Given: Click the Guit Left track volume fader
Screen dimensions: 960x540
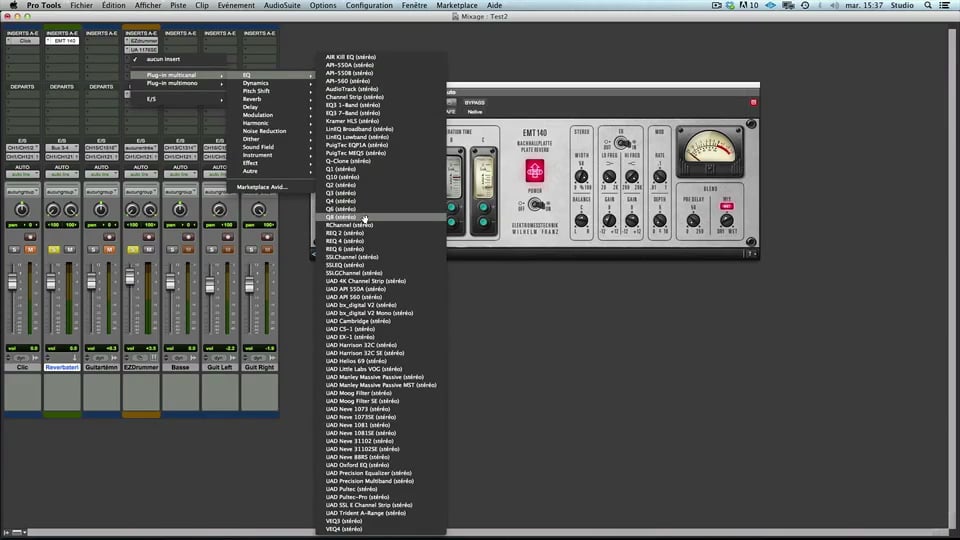Looking at the screenshot, I should [209, 286].
